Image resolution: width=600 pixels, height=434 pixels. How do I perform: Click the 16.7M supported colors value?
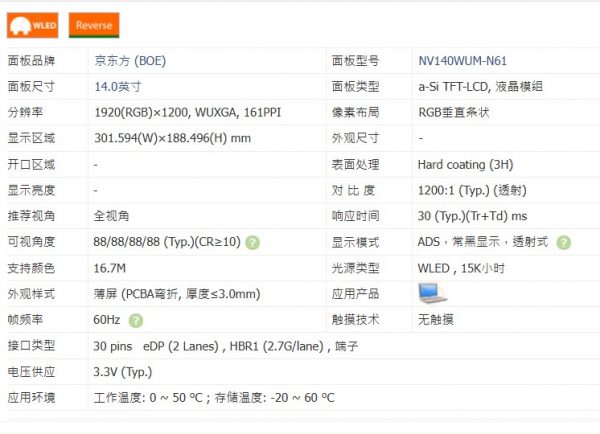click(x=109, y=268)
